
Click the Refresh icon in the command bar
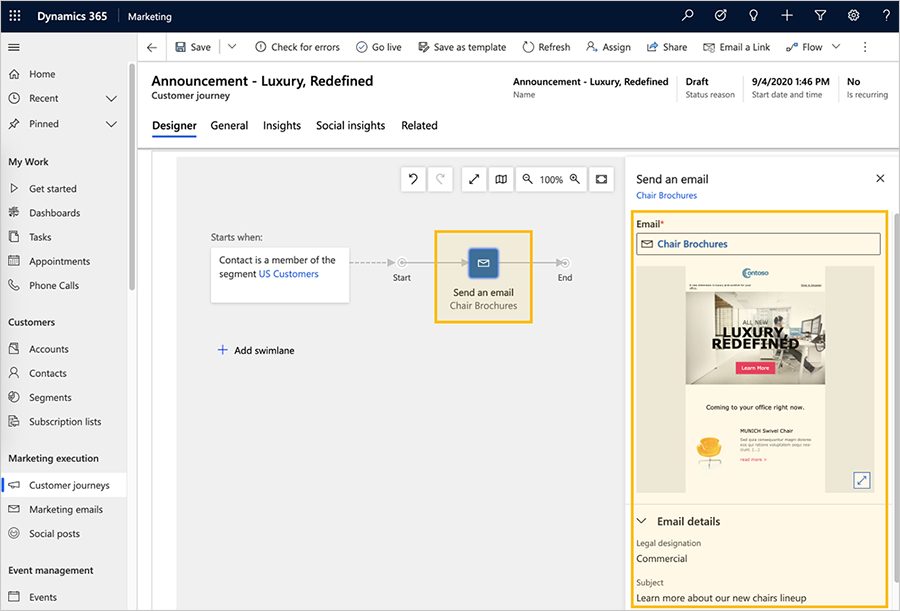pyautogui.click(x=545, y=46)
